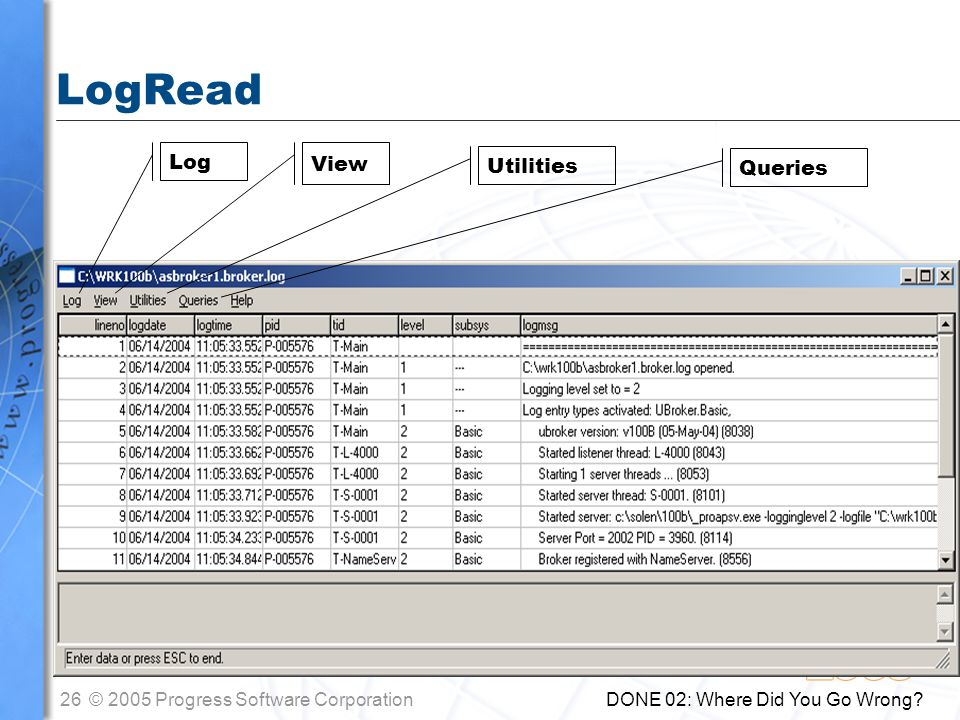
Task: Click the tid column header
Action: (364, 325)
